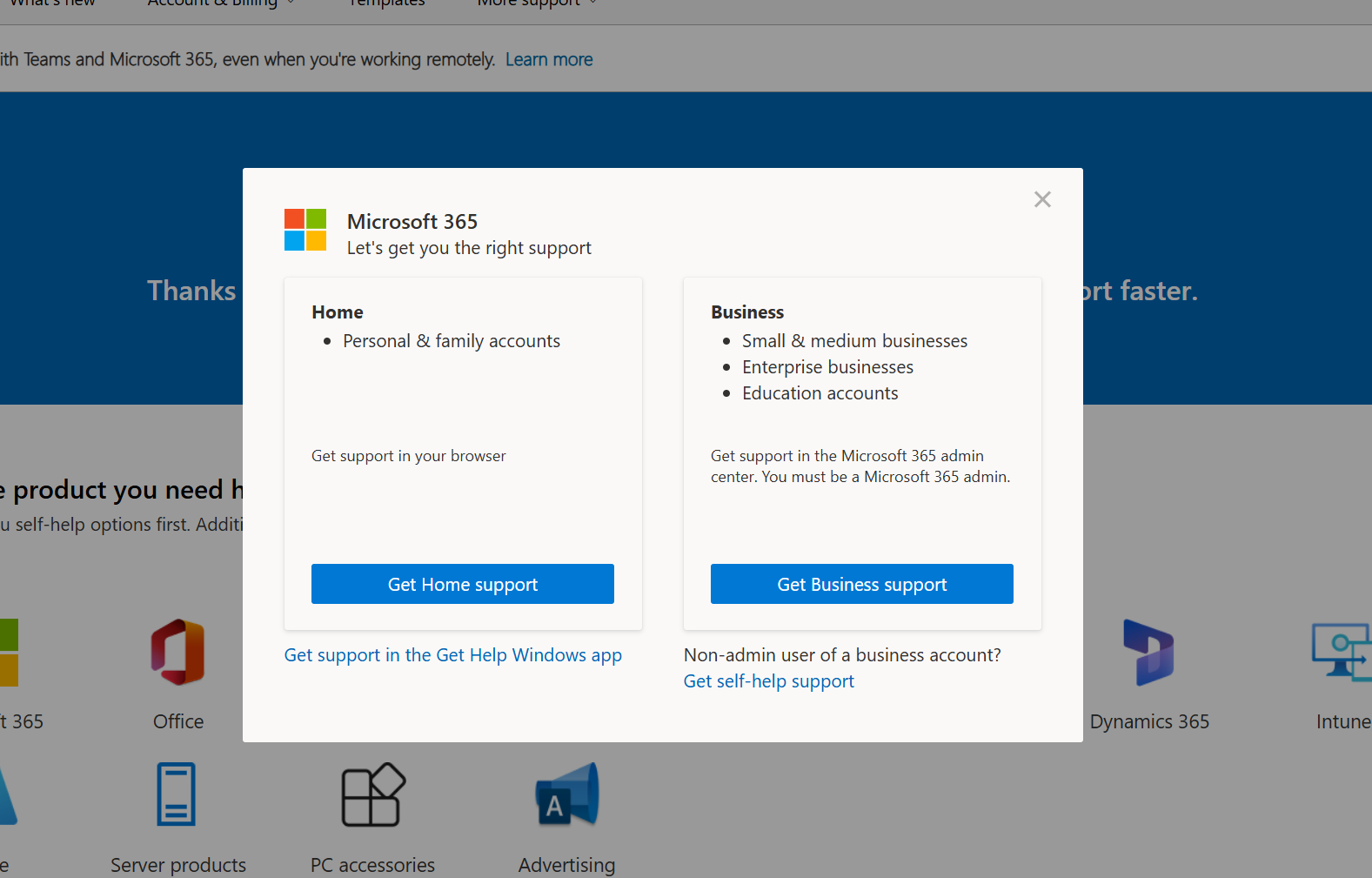Select the Intune product icon
The height and width of the screenshot is (878, 1372).
(1342, 651)
